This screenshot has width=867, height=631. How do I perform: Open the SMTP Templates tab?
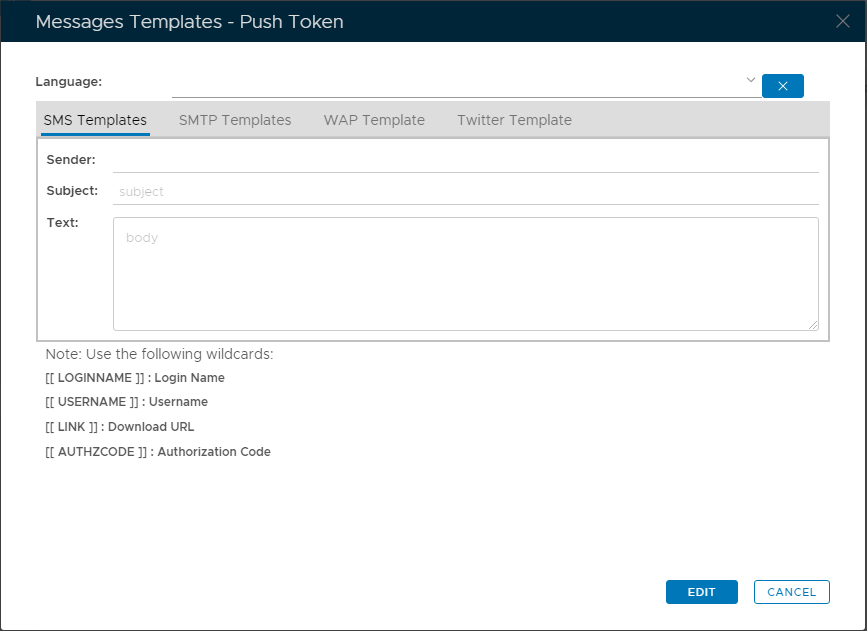point(235,120)
